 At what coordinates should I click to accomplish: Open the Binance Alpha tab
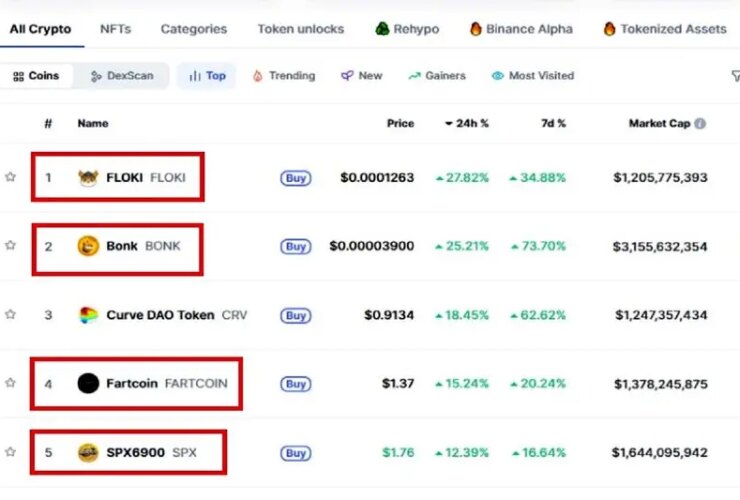pyautogui.click(x=521, y=29)
